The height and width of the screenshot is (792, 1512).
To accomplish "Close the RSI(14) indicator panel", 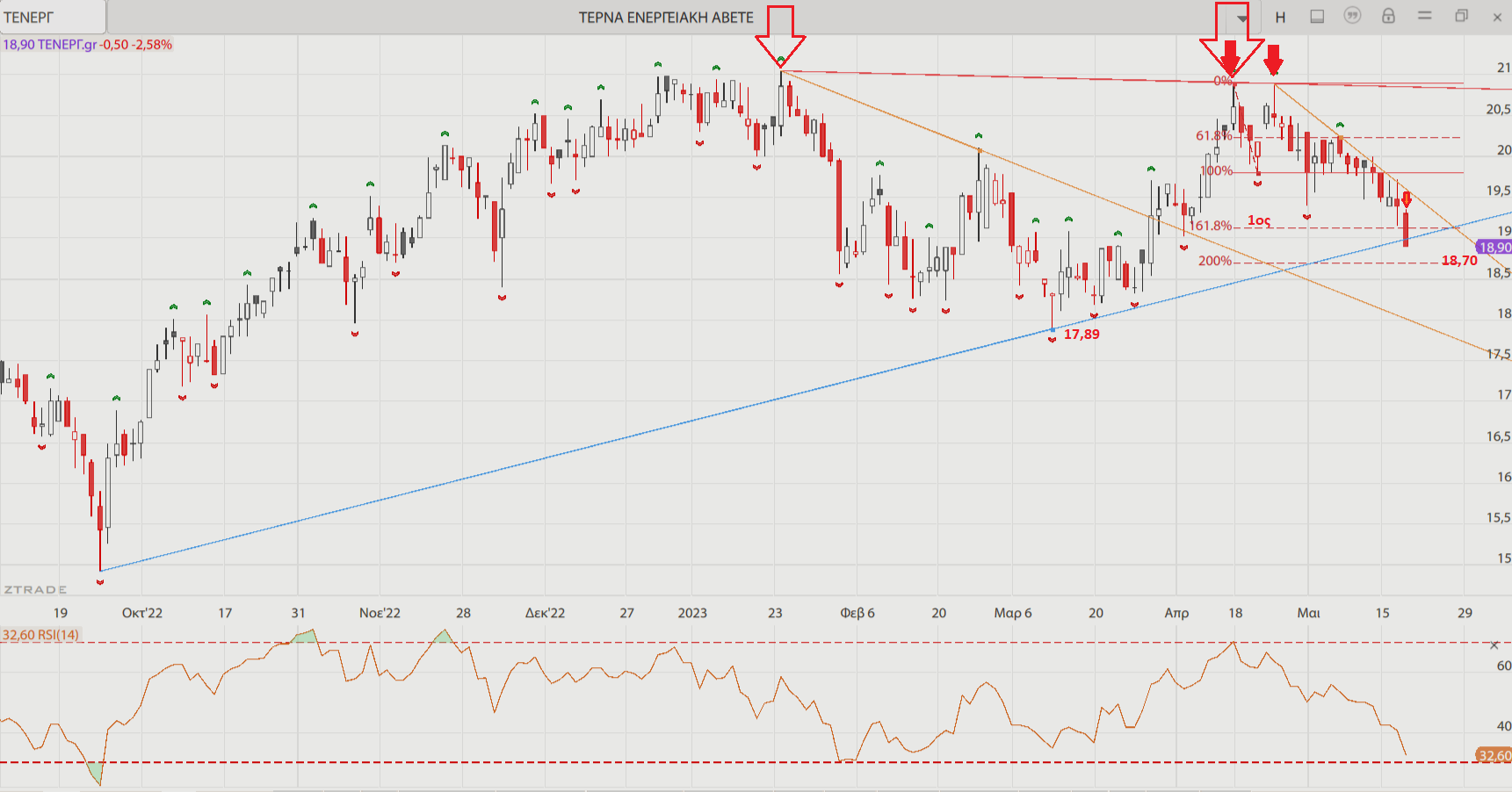I will point(1494,645).
